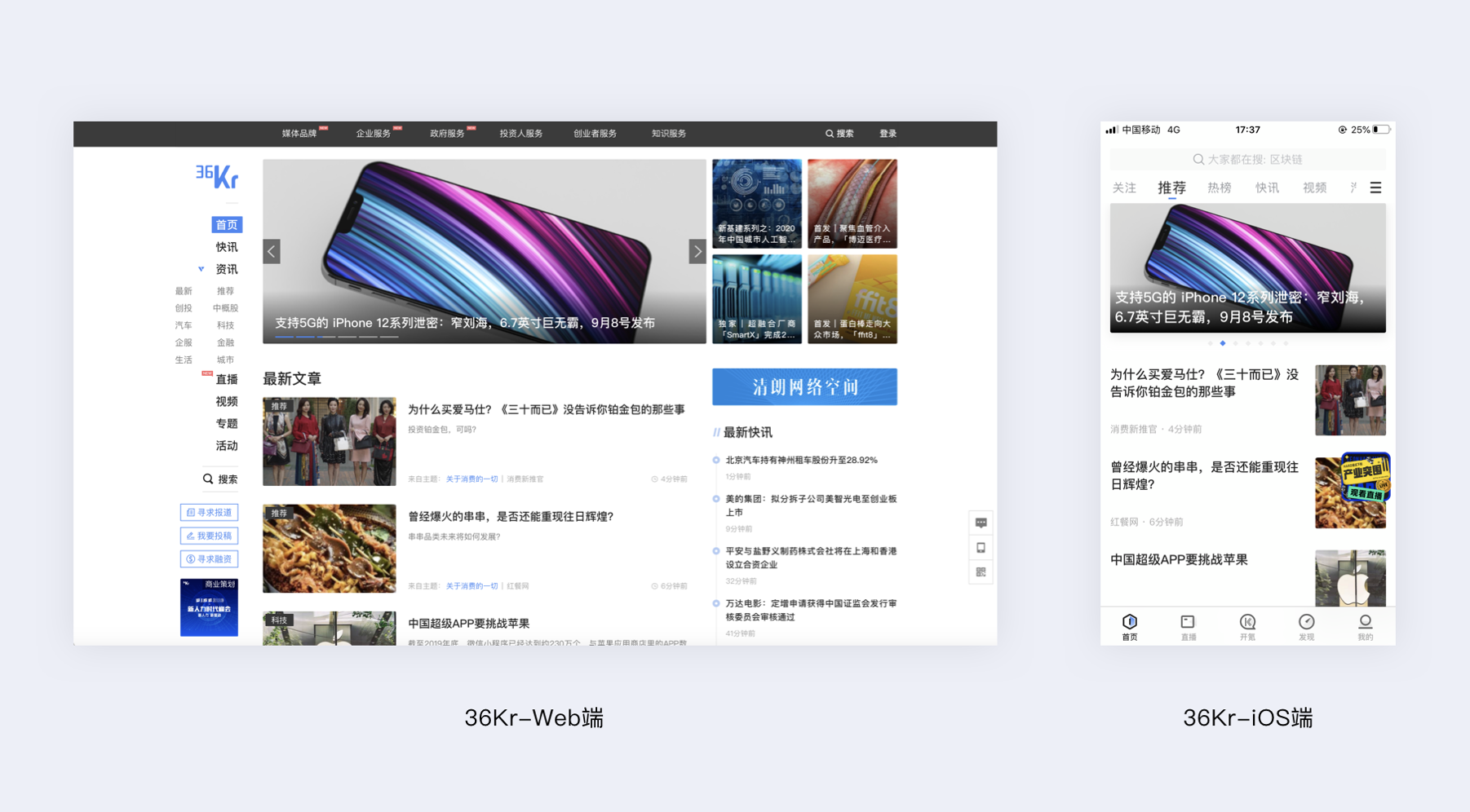Open the hamburger menu in the iOS app
This screenshot has height=812, width=1470.
pyautogui.click(x=1375, y=188)
